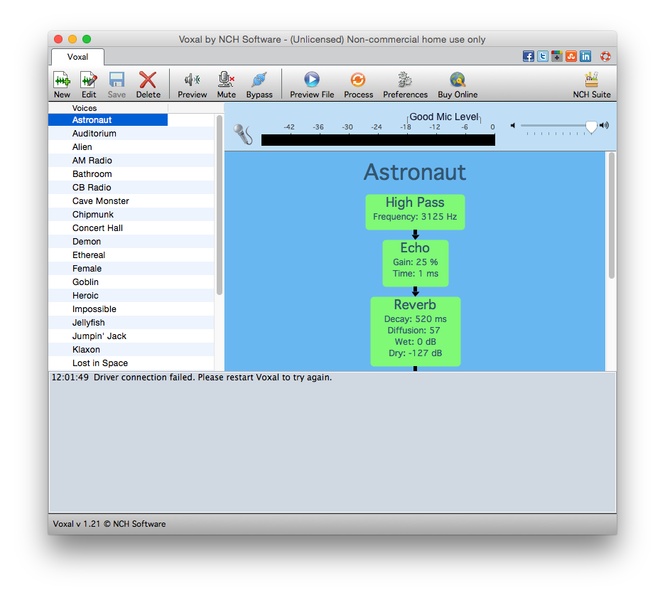Click the Buy Online icon
665x600 pixels.
[x=458, y=85]
